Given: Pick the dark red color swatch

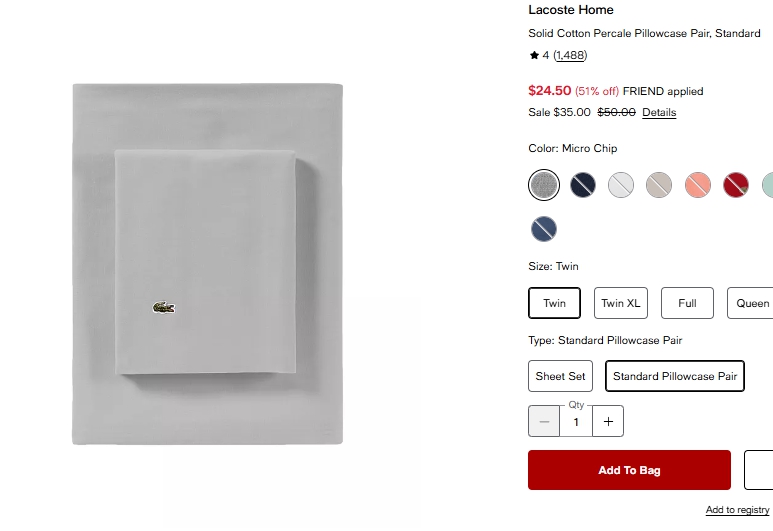Looking at the screenshot, I should pyautogui.click(x=736, y=185).
